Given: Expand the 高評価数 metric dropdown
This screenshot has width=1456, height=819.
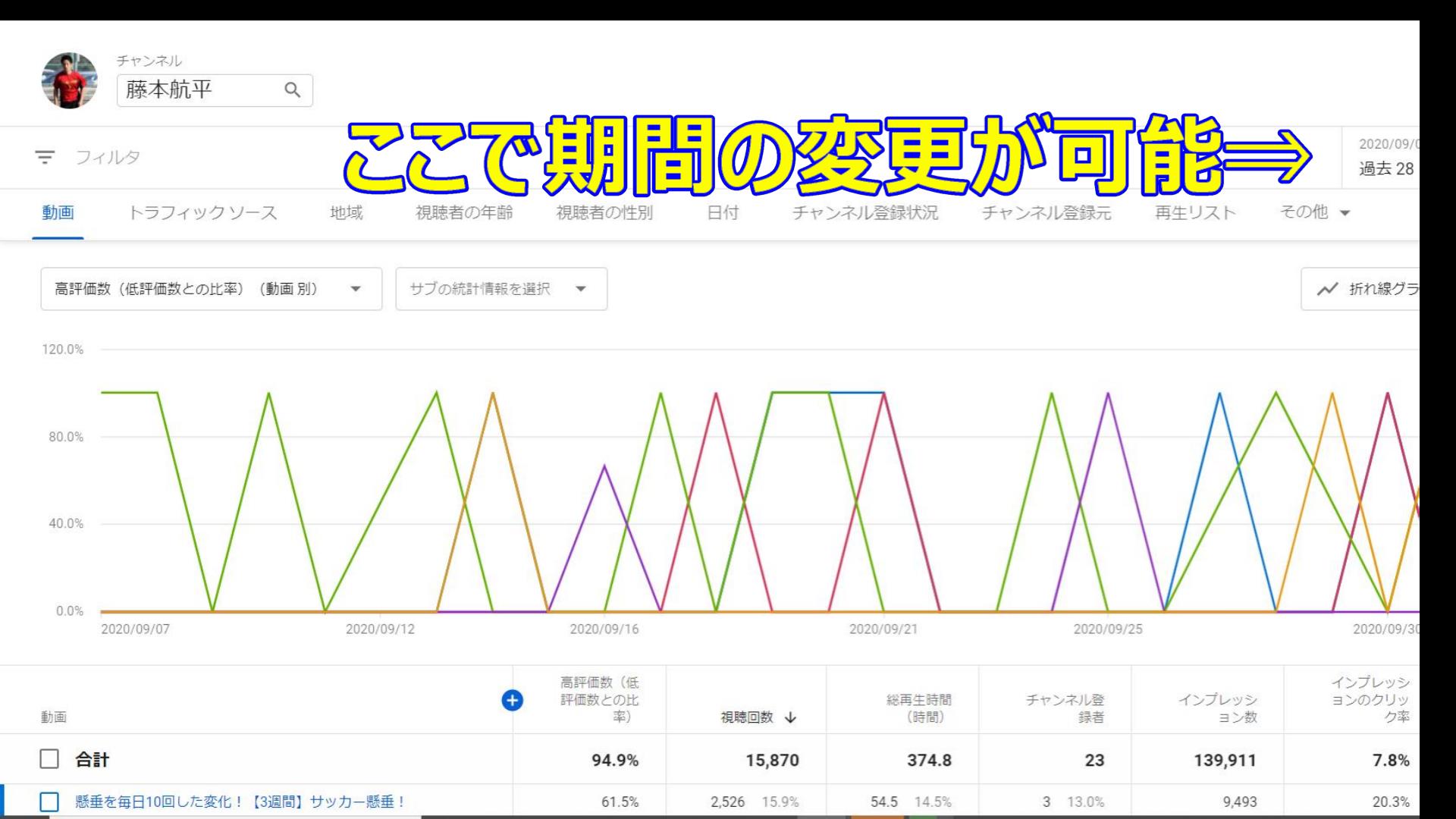Looking at the screenshot, I should click(x=211, y=289).
